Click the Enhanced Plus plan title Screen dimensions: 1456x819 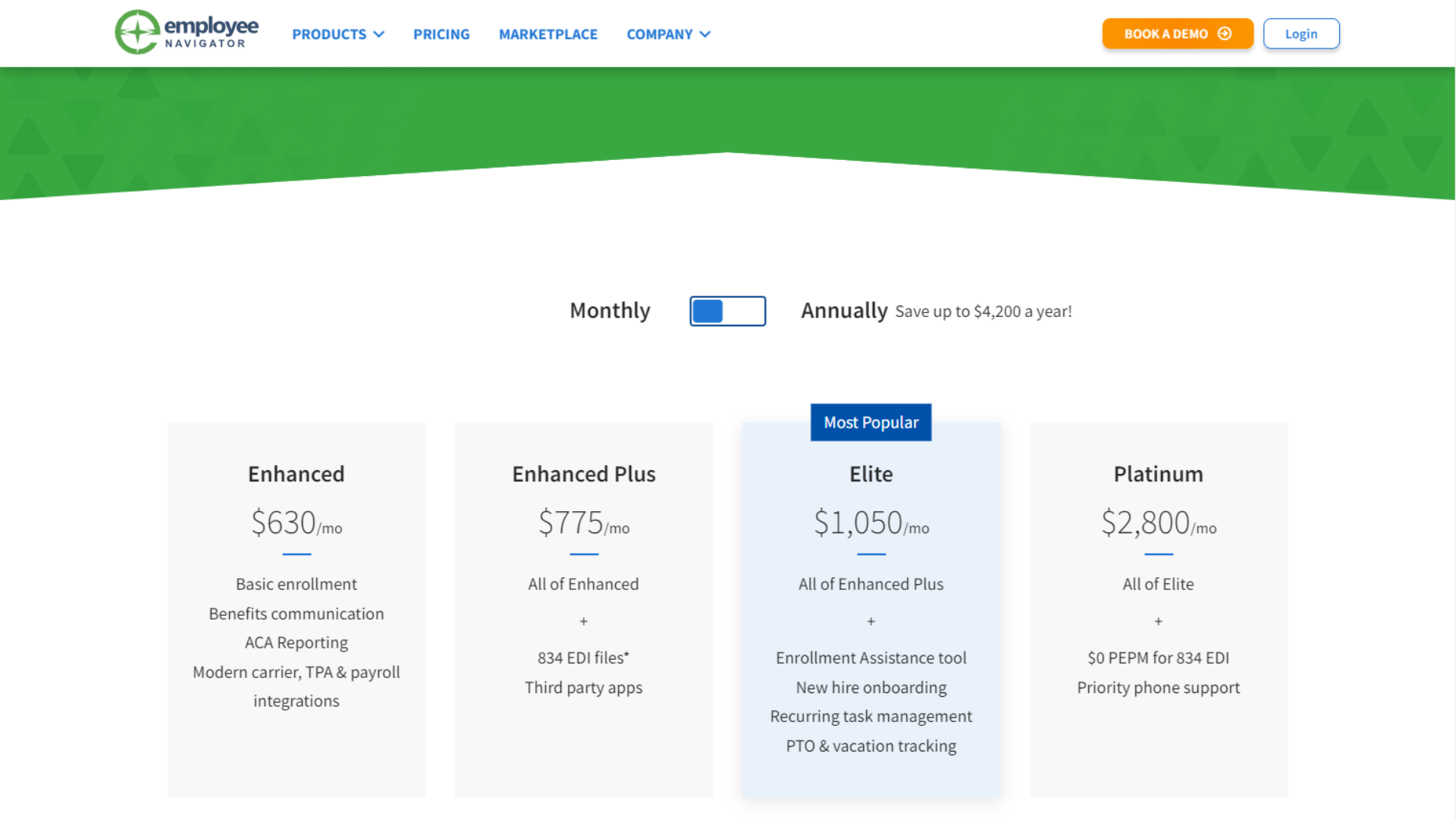[x=584, y=474]
